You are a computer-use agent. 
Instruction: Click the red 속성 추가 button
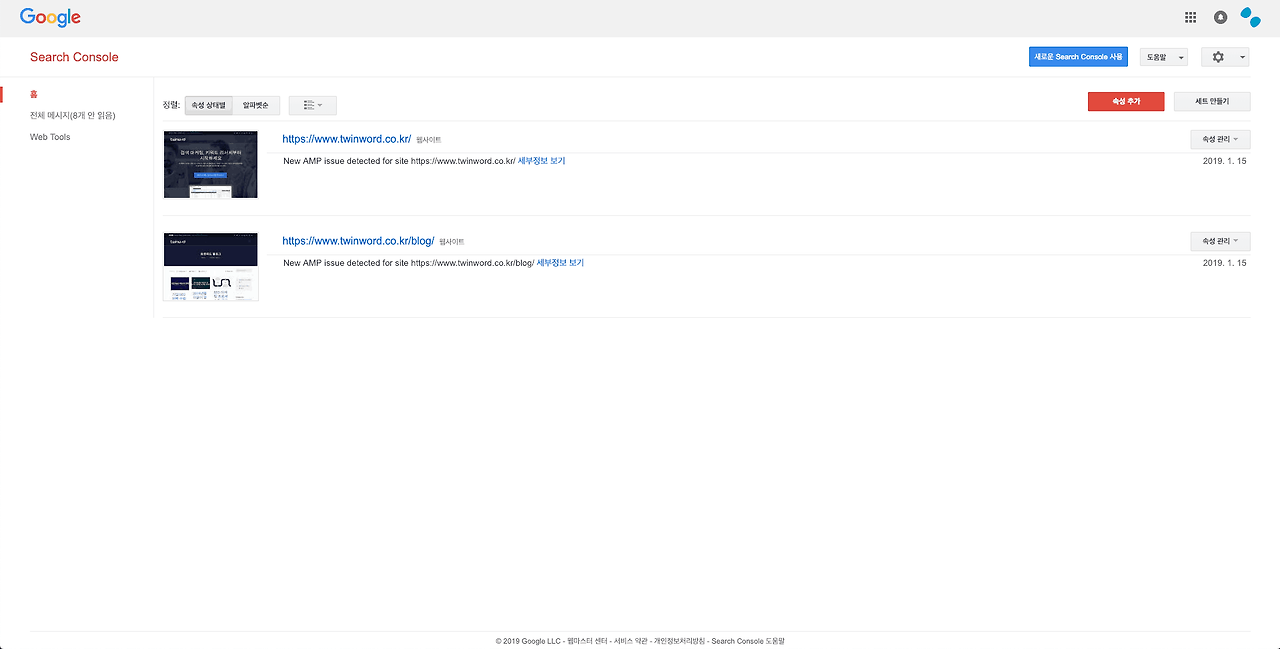pyautogui.click(x=1126, y=101)
